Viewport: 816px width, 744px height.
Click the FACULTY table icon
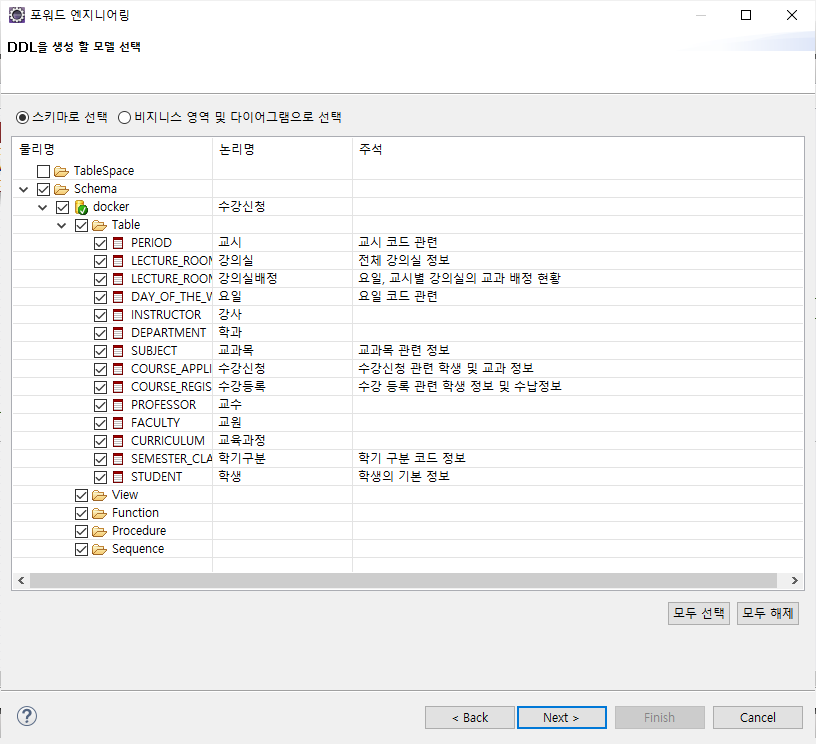[x=118, y=423]
